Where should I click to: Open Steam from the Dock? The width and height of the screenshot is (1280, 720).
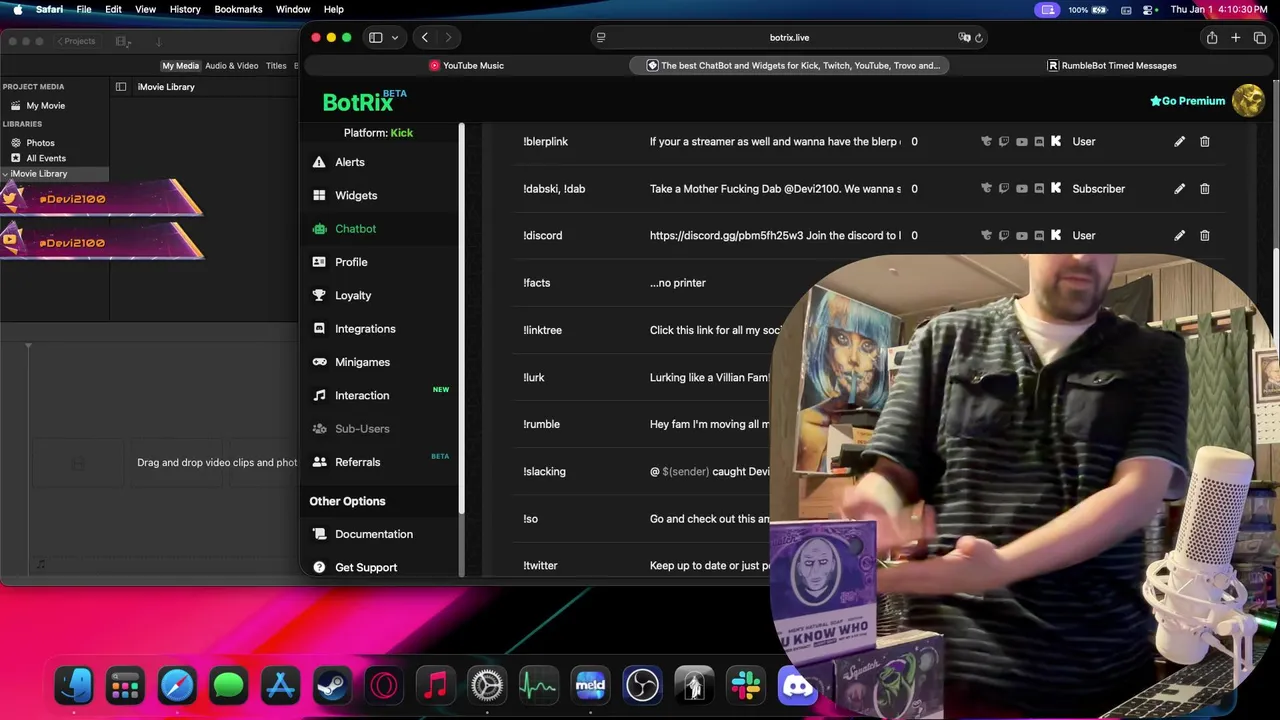333,686
